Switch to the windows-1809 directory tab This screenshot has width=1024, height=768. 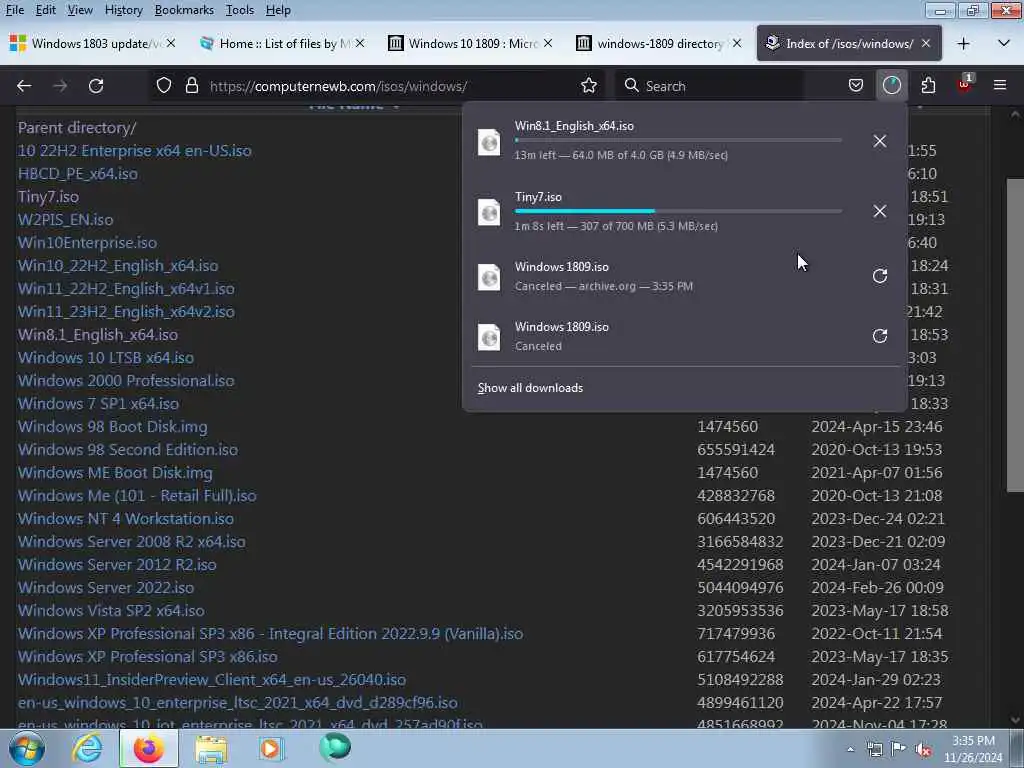pyautogui.click(x=658, y=43)
